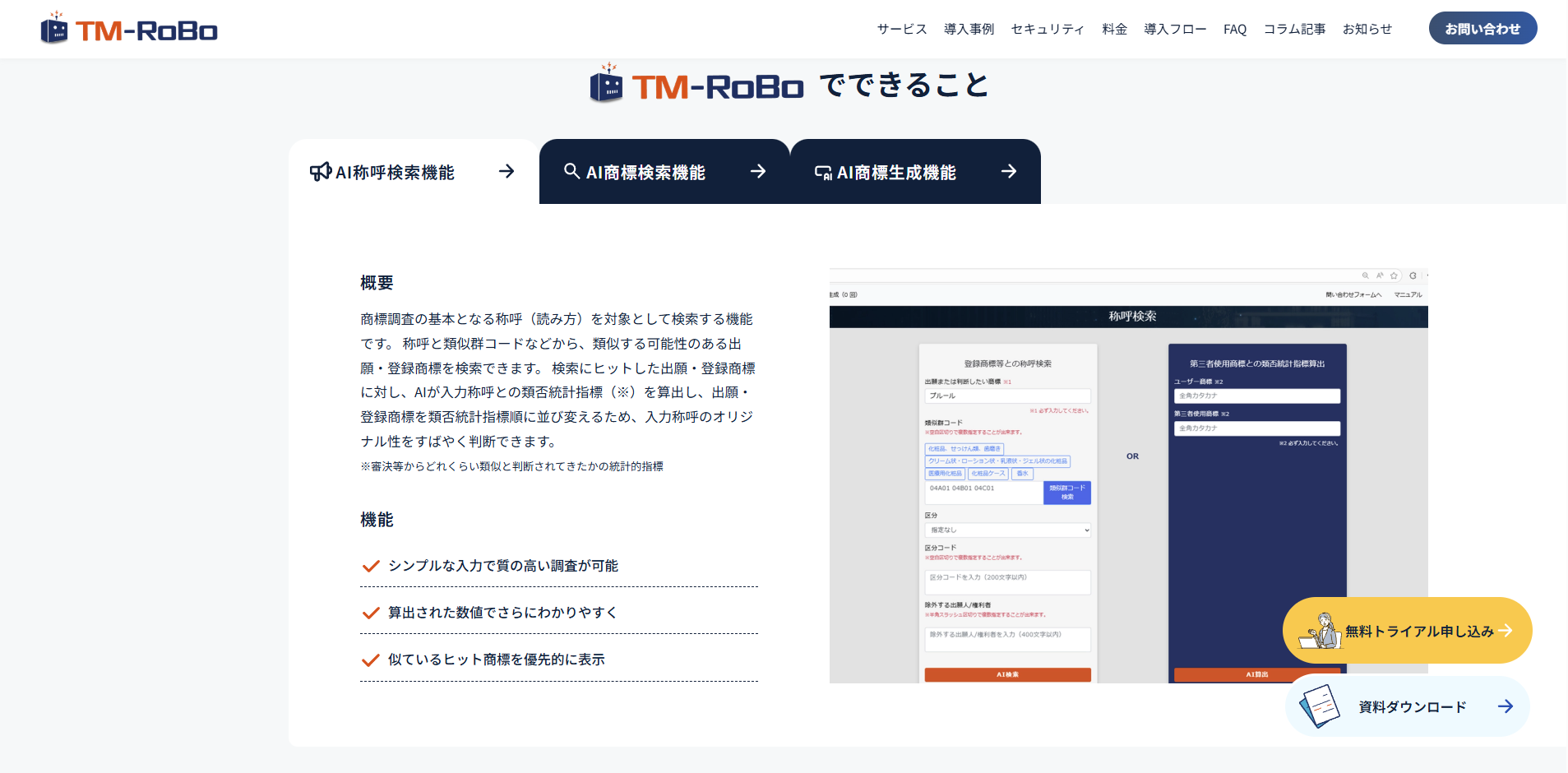The width and height of the screenshot is (1568, 773).
Task: Open the FAQ page
Action: coord(1234,29)
